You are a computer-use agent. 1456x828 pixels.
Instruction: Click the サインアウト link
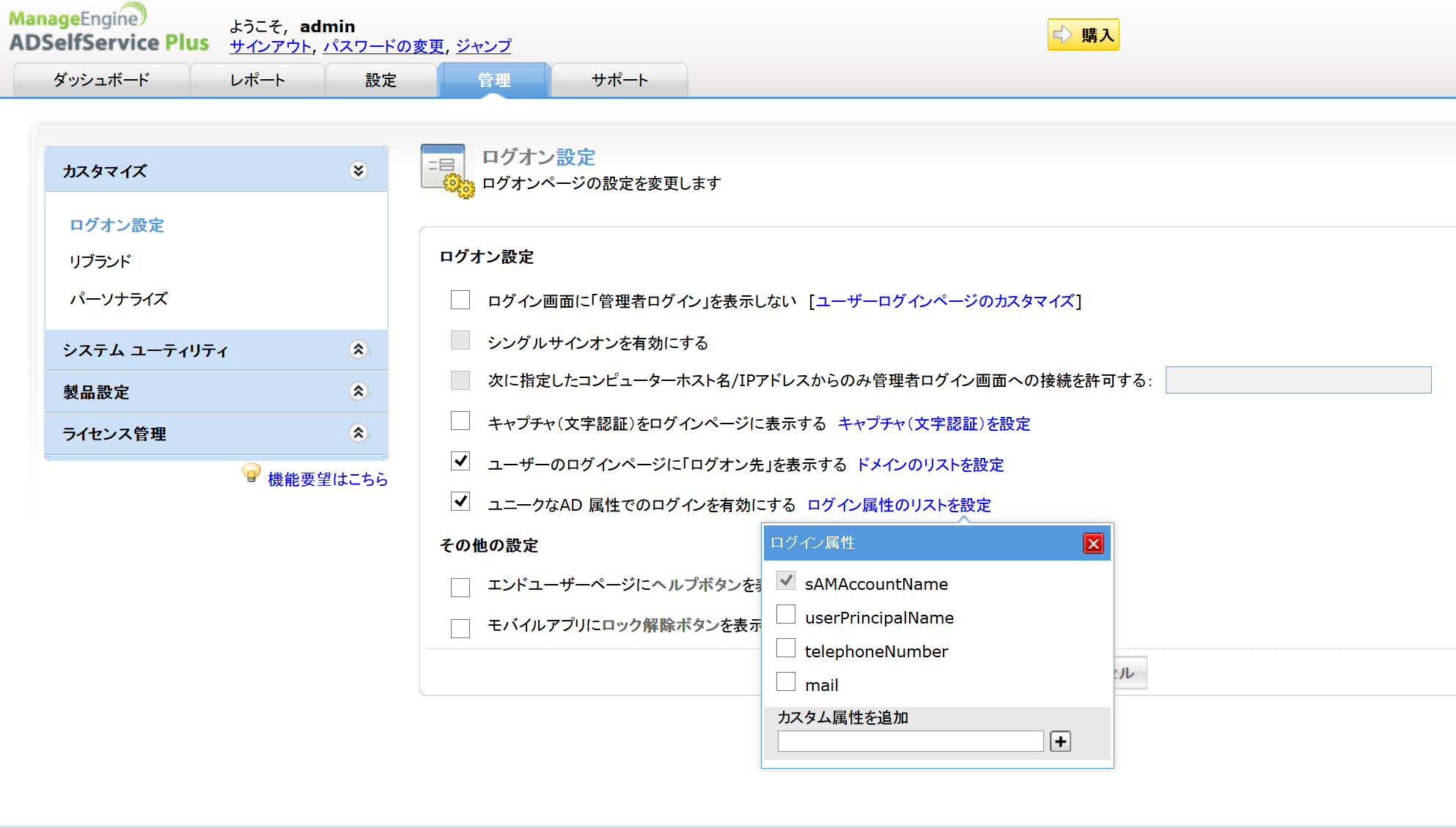(271, 46)
